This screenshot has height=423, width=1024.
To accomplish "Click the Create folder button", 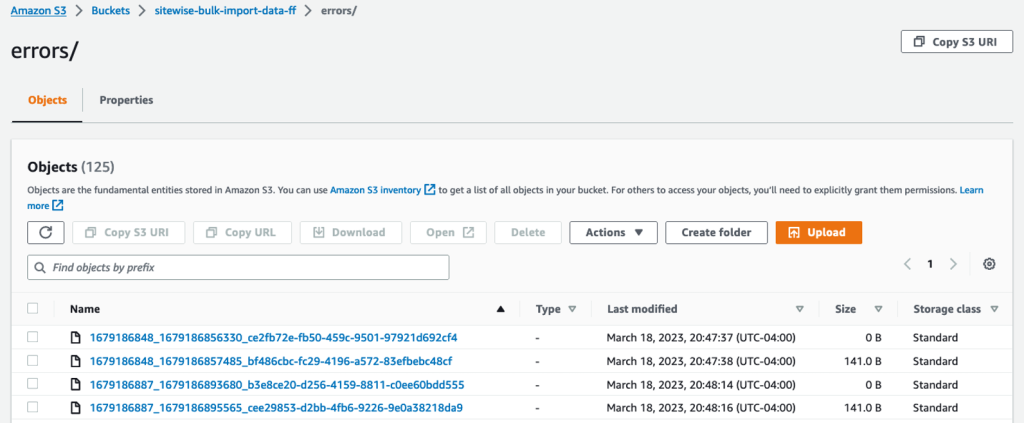I will click(x=716, y=232).
